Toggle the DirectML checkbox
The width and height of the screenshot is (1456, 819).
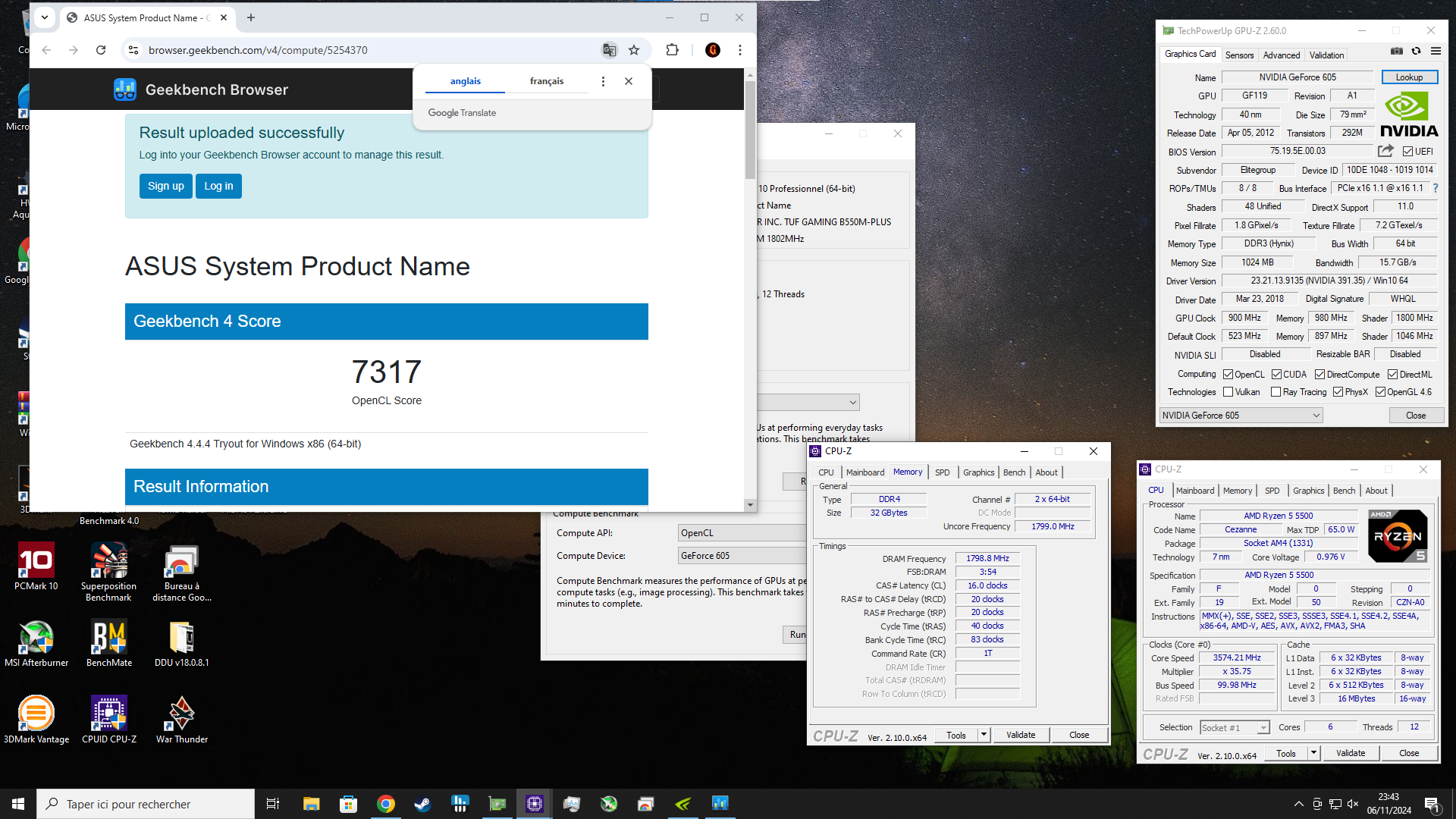[1392, 374]
